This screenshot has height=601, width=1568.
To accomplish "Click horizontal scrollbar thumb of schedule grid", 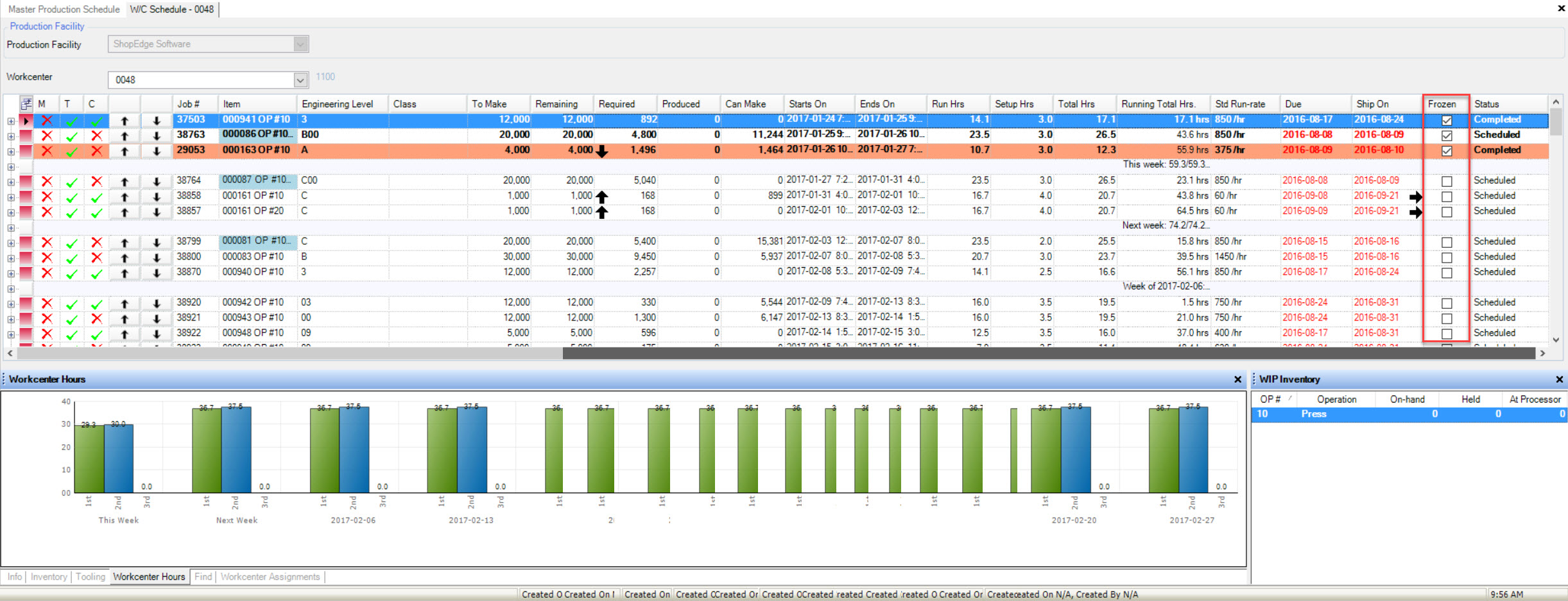I will [x=1049, y=353].
